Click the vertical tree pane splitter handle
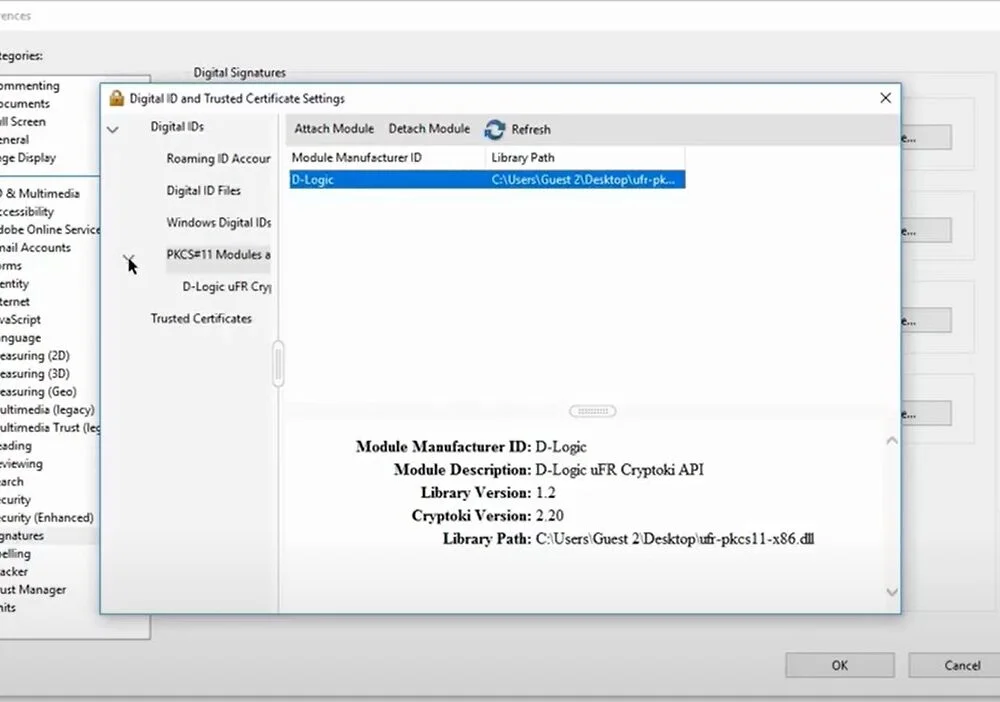The height and width of the screenshot is (702, 1000). (278, 363)
